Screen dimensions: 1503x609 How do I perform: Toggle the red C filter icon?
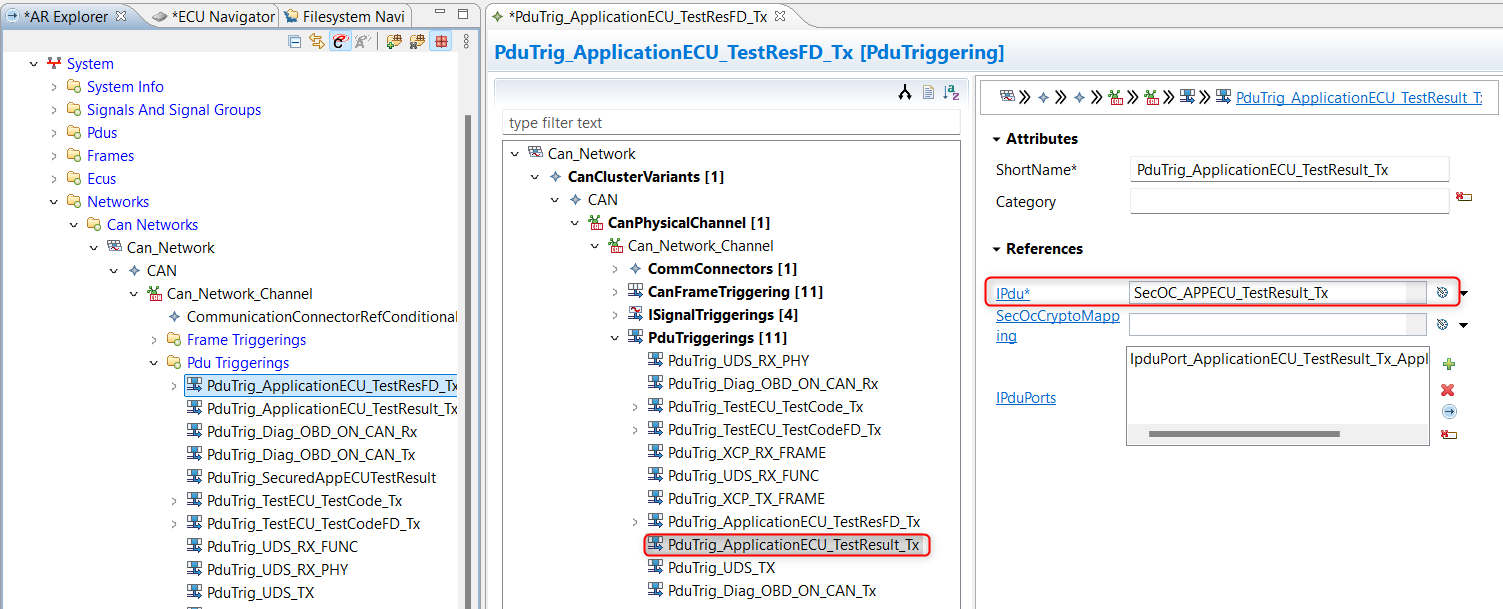[x=340, y=41]
